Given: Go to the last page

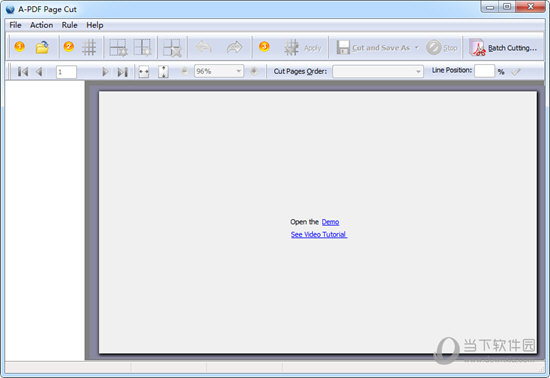Looking at the screenshot, I should coord(122,72).
